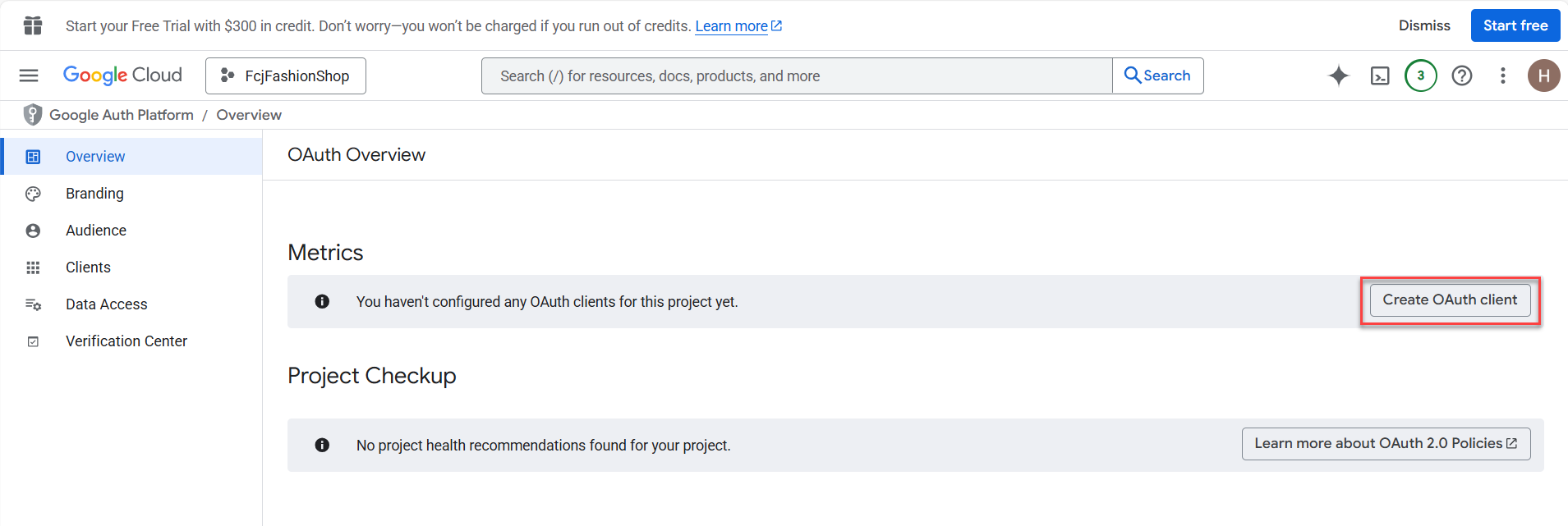This screenshot has width=1568, height=526.
Task: Click the Google Auth Platform shield icon
Action: pos(33,115)
